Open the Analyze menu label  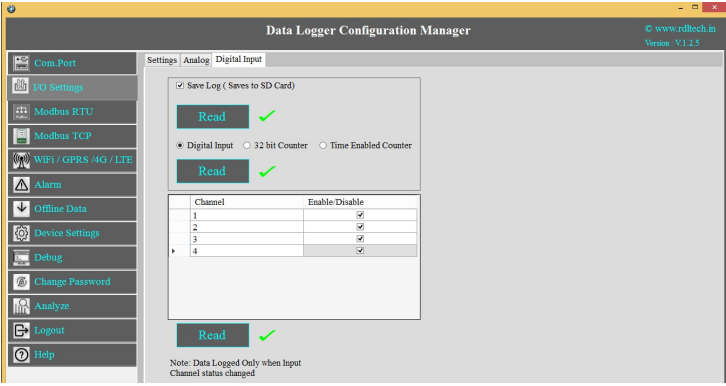coord(51,306)
